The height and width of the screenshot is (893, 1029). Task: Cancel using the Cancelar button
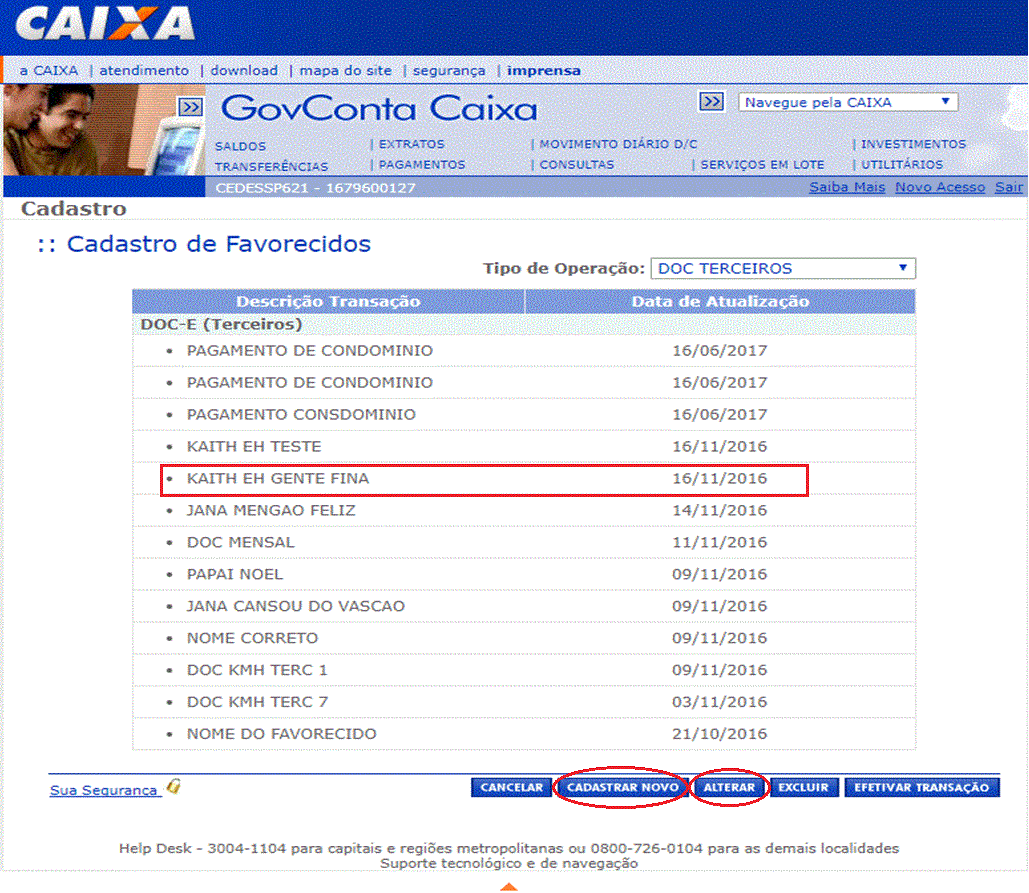pyautogui.click(x=511, y=788)
